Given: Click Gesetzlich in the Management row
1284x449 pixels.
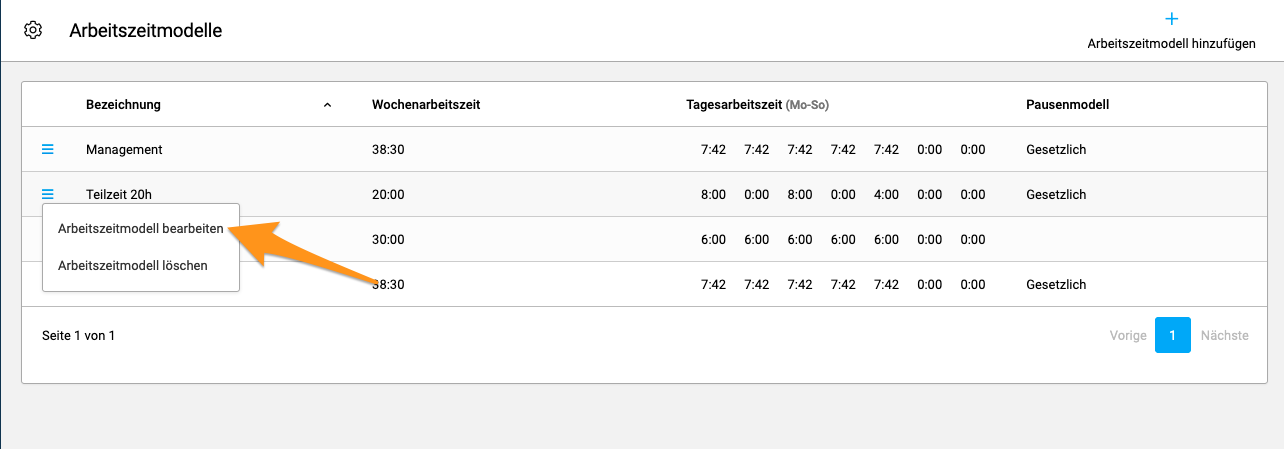Looking at the screenshot, I should 1056,150.
